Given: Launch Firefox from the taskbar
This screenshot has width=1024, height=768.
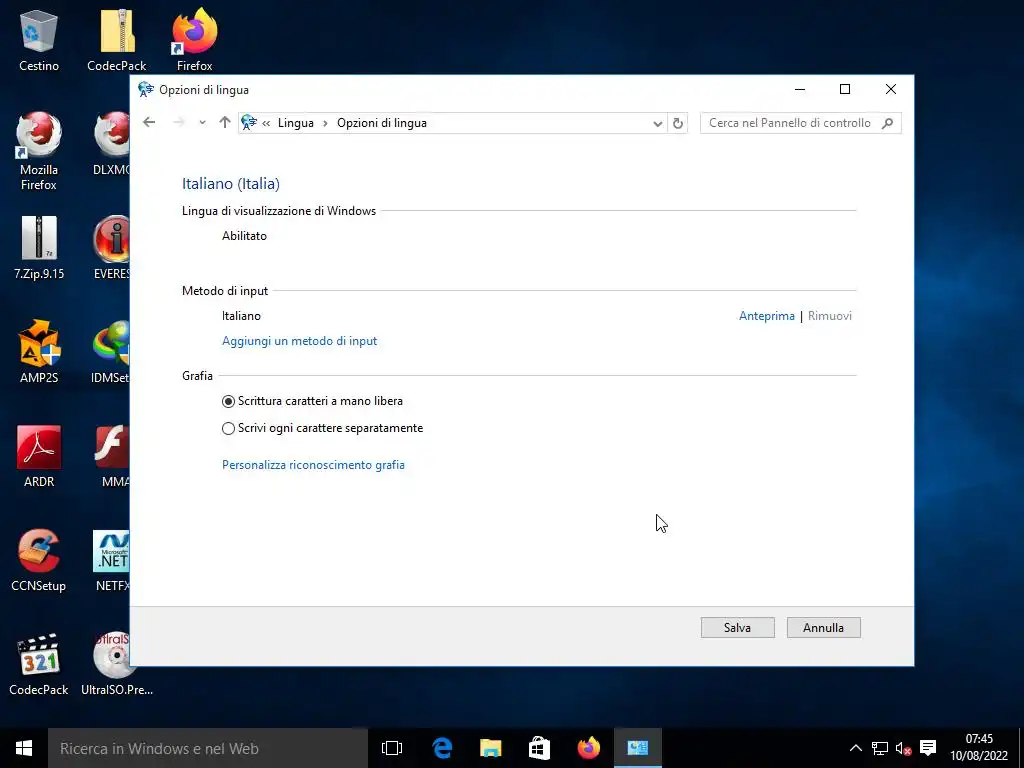Looking at the screenshot, I should pos(588,748).
